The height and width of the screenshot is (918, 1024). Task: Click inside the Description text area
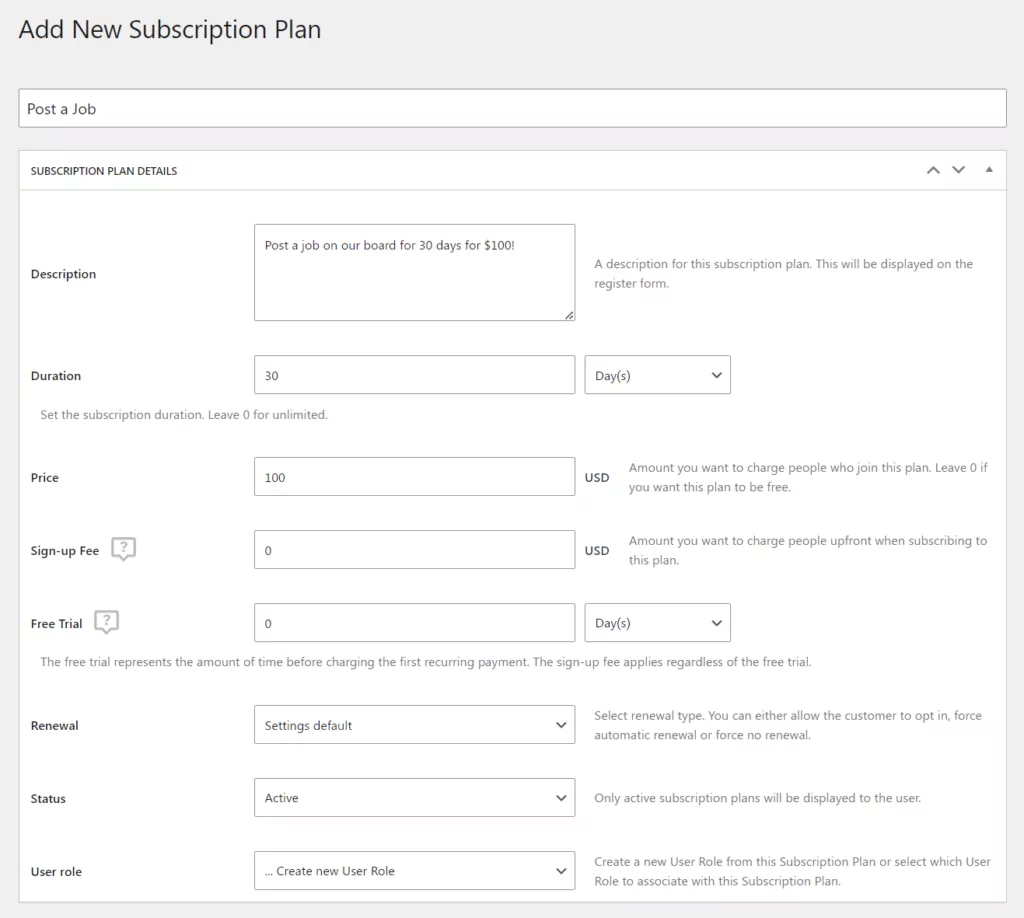coord(415,272)
